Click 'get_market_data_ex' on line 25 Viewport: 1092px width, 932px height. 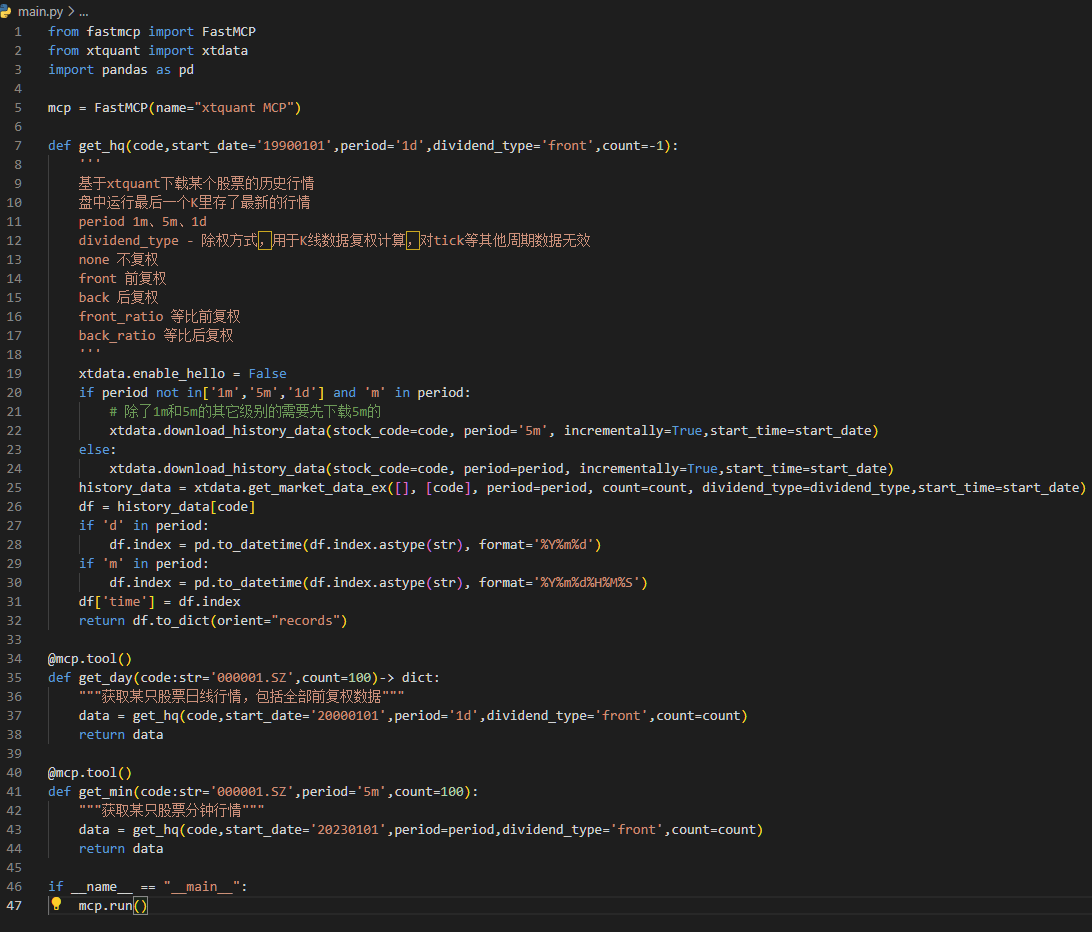[x=318, y=488]
